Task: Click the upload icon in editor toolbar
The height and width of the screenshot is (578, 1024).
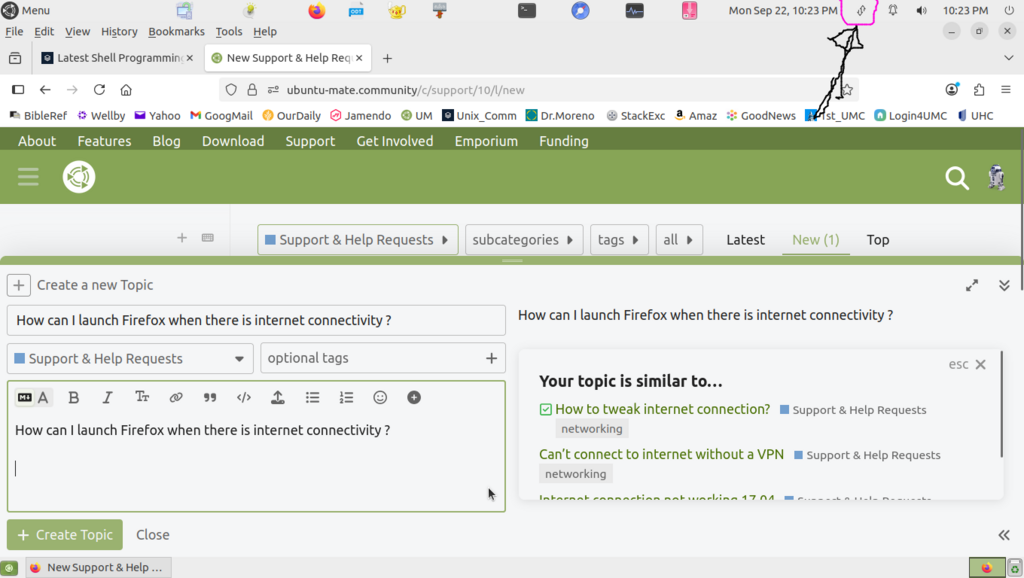Action: [x=278, y=398]
